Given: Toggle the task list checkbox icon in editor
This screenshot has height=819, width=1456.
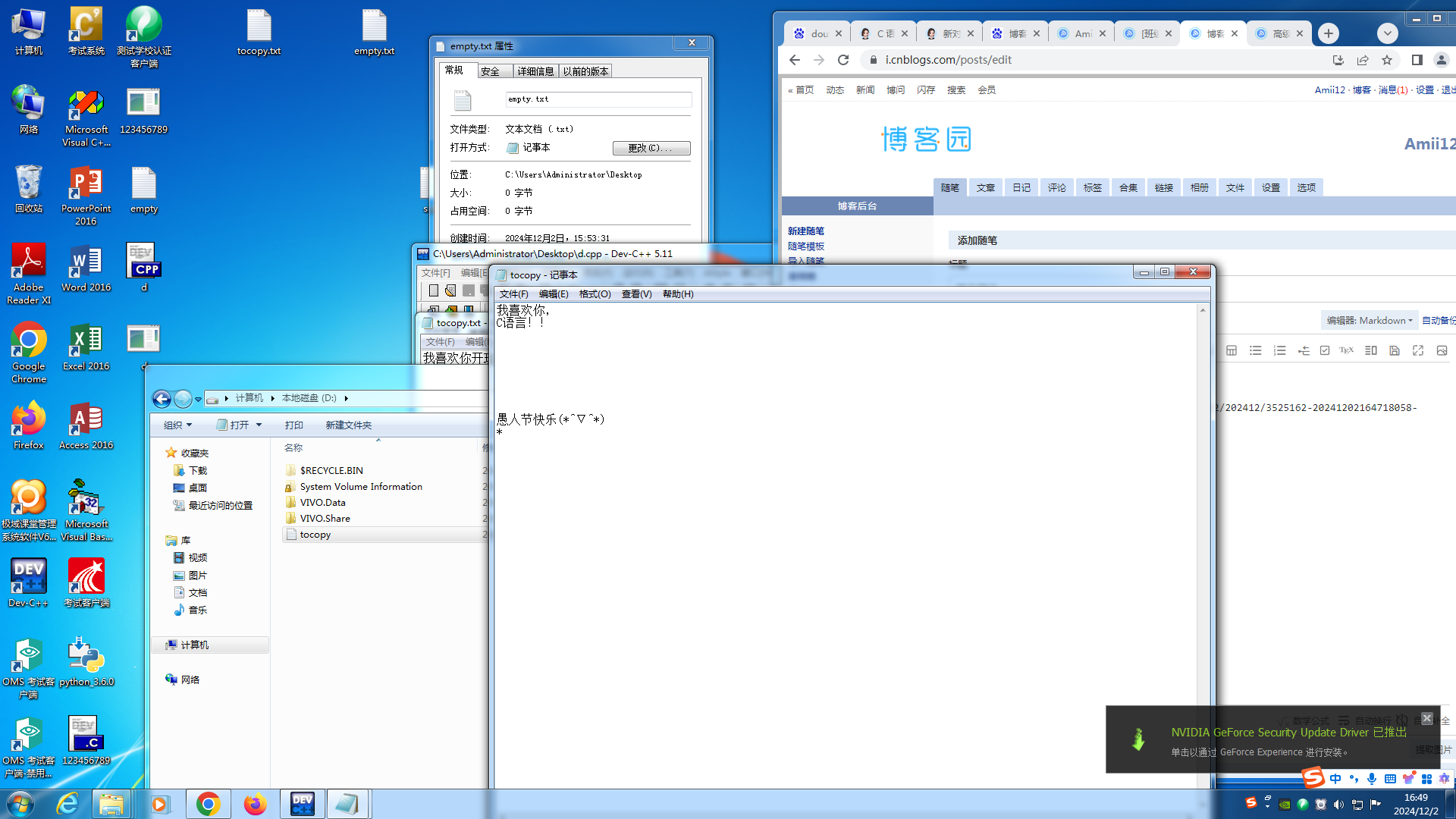Looking at the screenshot, I should pos(1325,350).
